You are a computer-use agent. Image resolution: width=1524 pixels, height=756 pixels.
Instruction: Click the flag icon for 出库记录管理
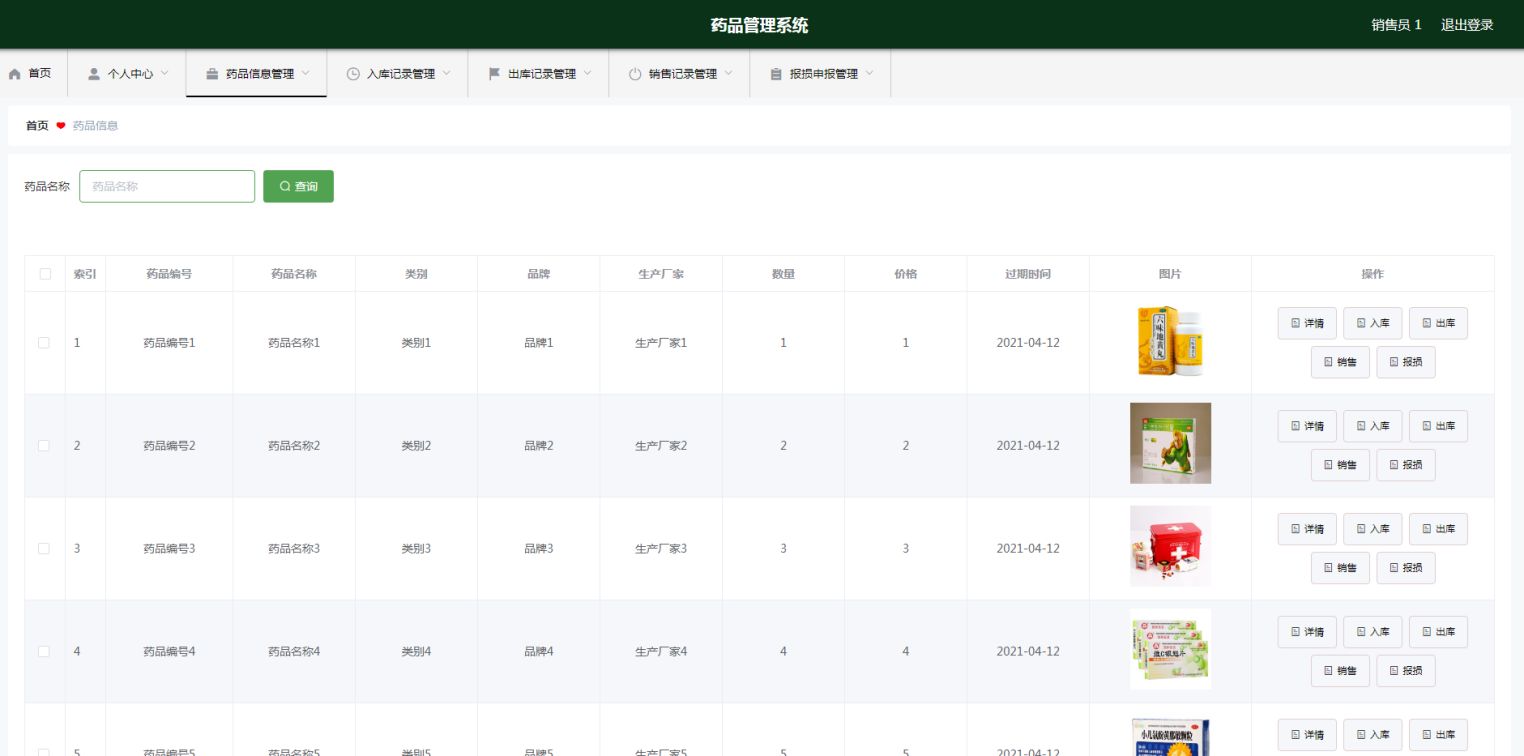coord(494,74)
